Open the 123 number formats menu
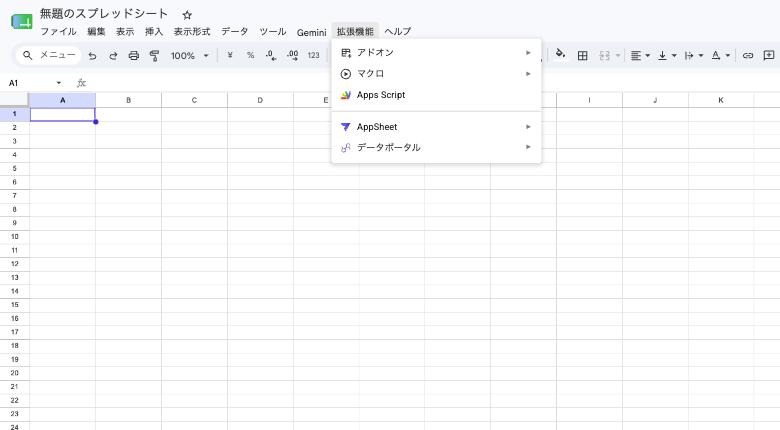The image size is (780, 430). coord(313,55)
